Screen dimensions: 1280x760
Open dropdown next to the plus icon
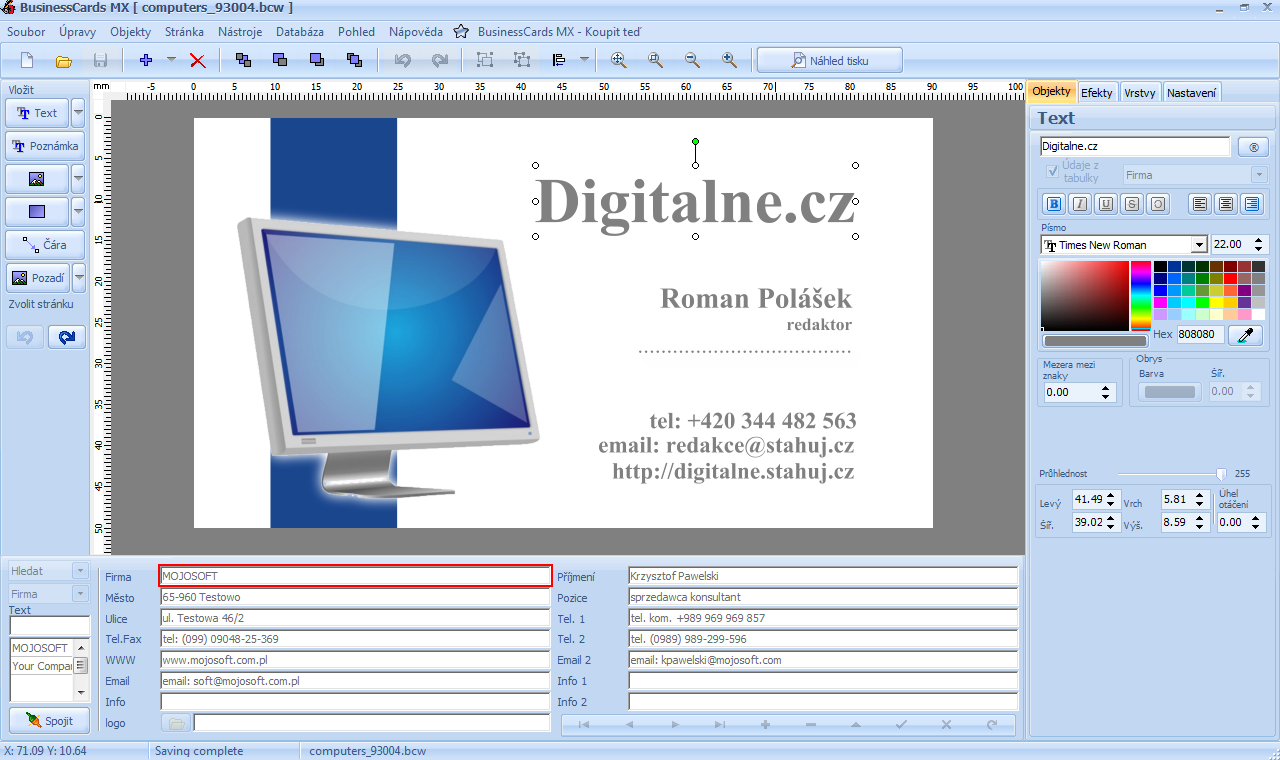click(x=171, y=60)
